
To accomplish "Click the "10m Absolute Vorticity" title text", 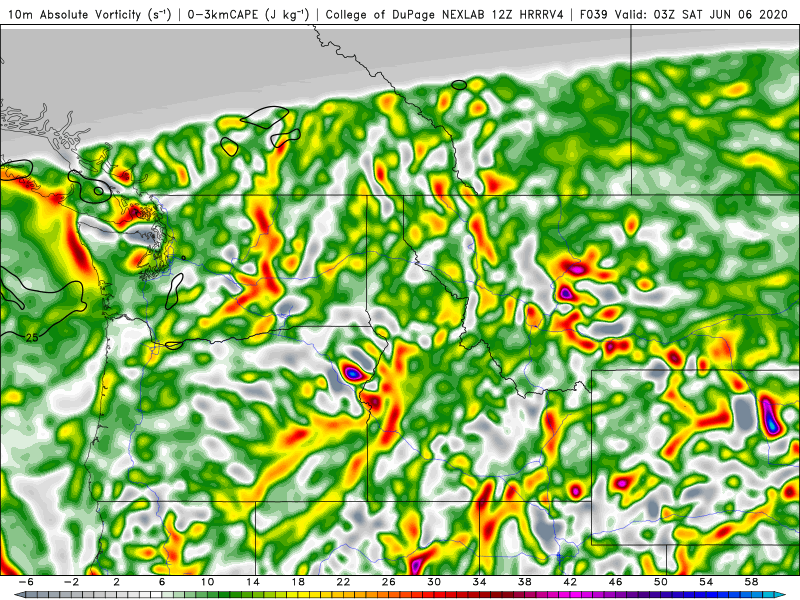I will pyautogui.click(x=74, y=14).
